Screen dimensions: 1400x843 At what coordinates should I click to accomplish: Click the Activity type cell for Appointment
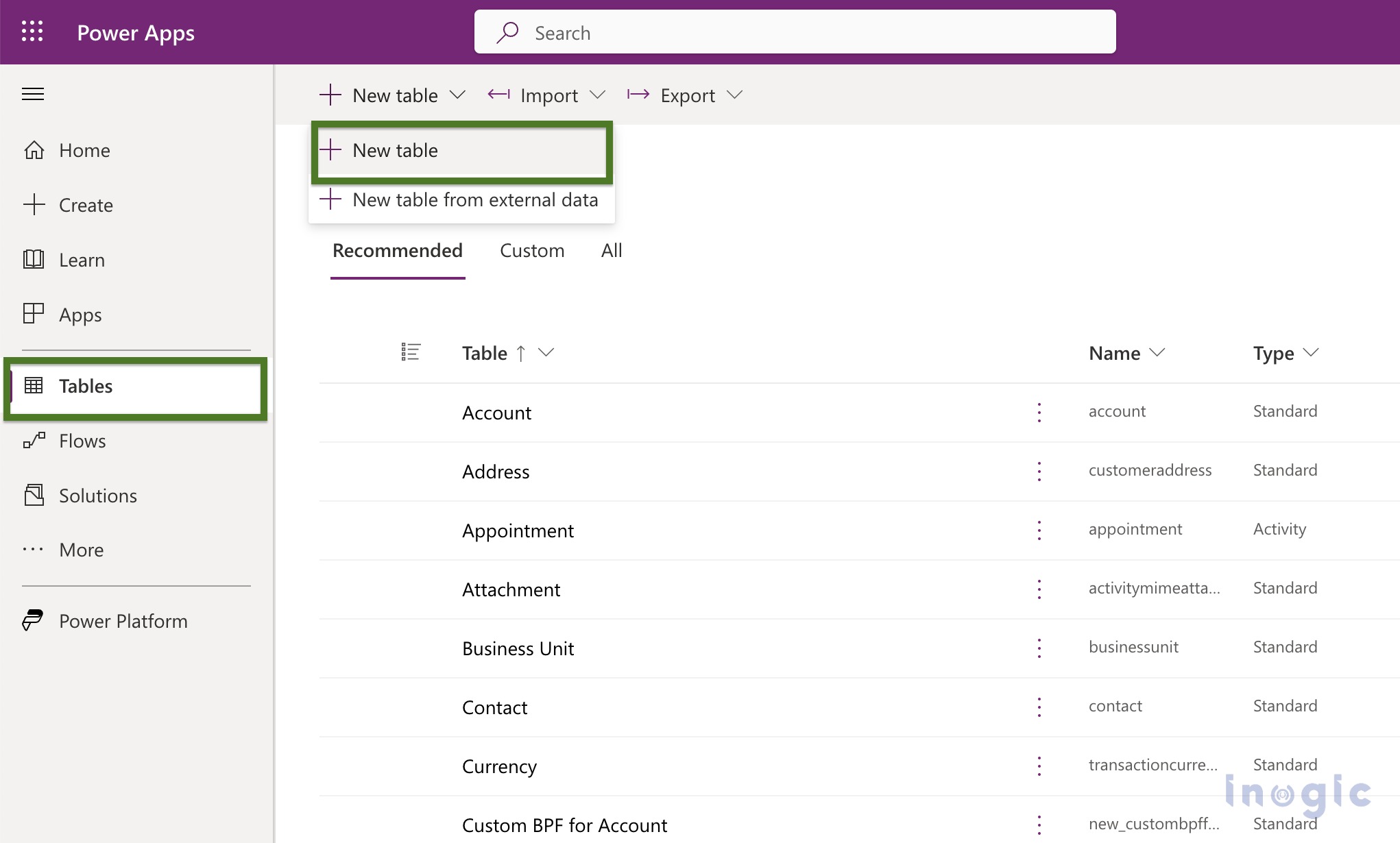click(x=1279, y=529)
